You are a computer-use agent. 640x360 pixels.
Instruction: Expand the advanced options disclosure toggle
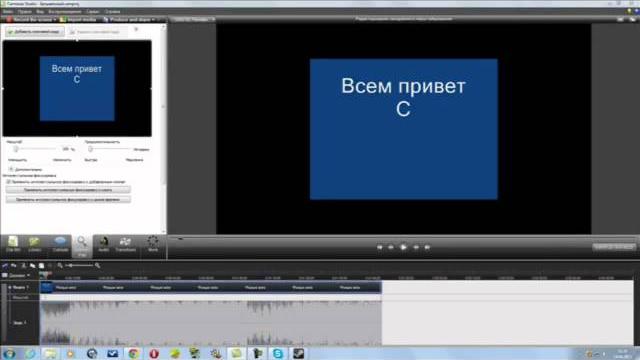click(x=11, y=169)
